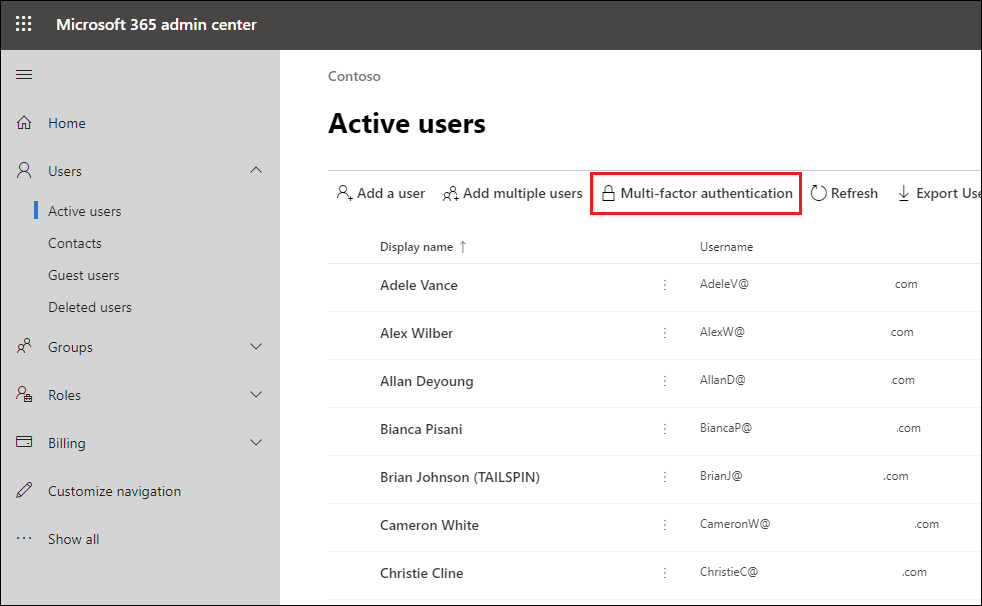
Task: Refresh the active users list
Action: [844, 193]
